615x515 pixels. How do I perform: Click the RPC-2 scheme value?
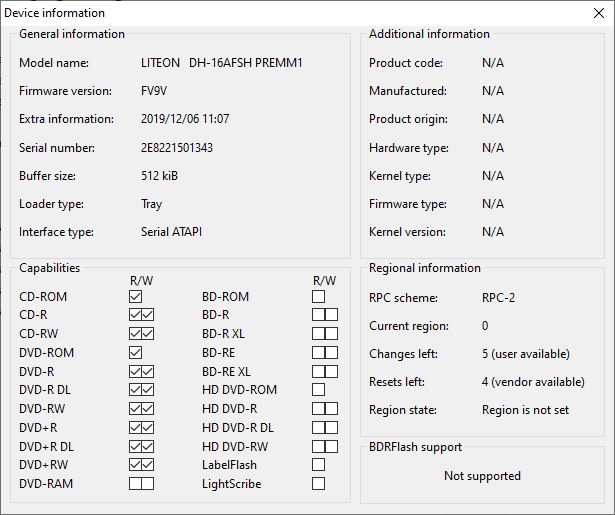pos(499,298)
